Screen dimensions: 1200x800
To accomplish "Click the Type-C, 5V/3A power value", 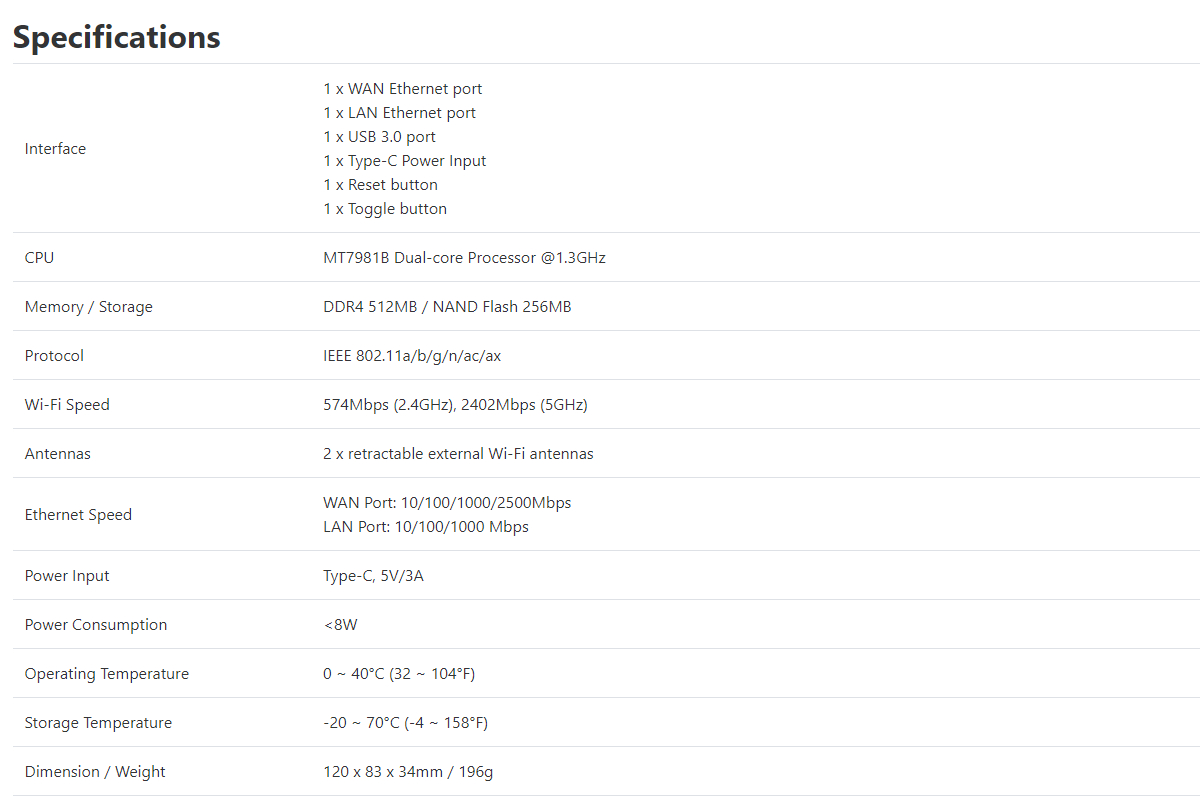I will pyautogui.click(x=373, y=576).
